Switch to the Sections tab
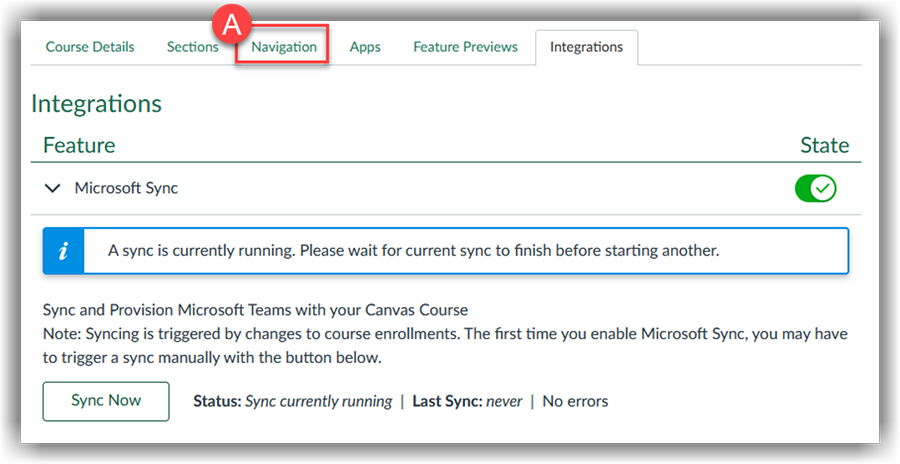Screen dimensions: 900x464 (x=192, y=47)
